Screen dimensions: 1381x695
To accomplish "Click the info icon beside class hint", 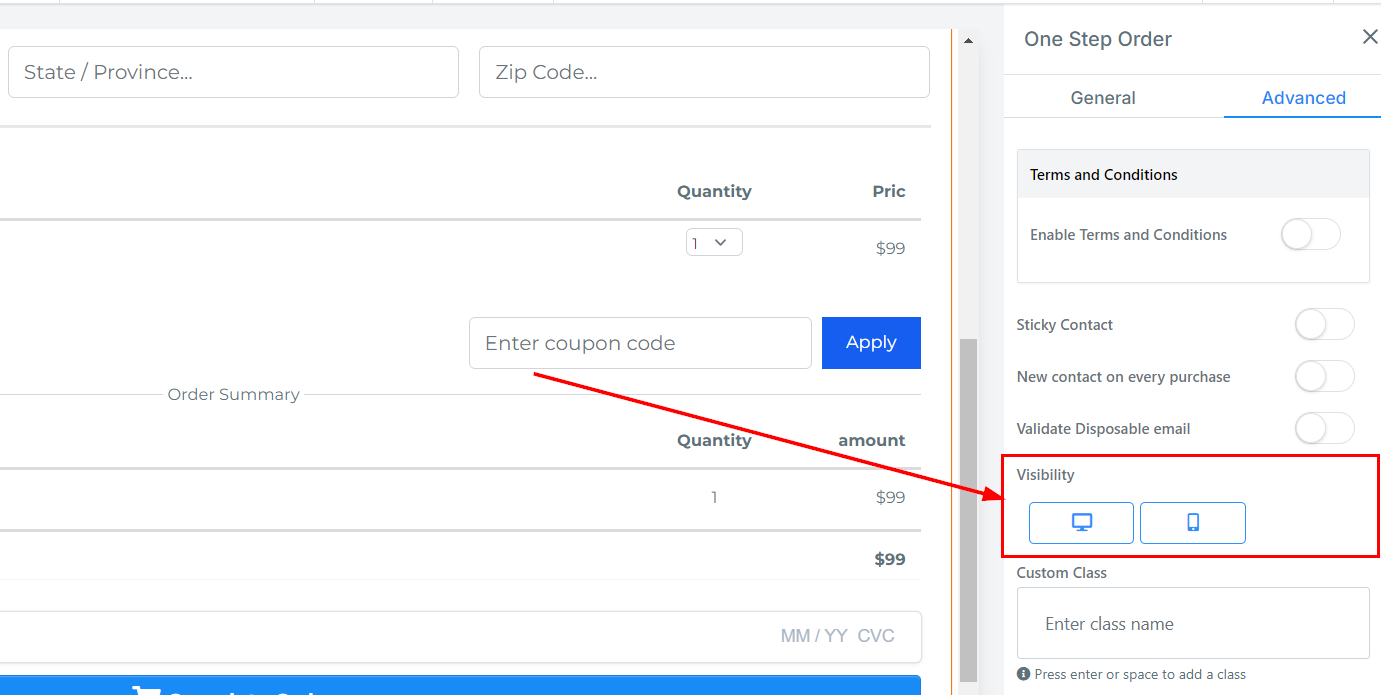I will click(x=1024, y=674).
